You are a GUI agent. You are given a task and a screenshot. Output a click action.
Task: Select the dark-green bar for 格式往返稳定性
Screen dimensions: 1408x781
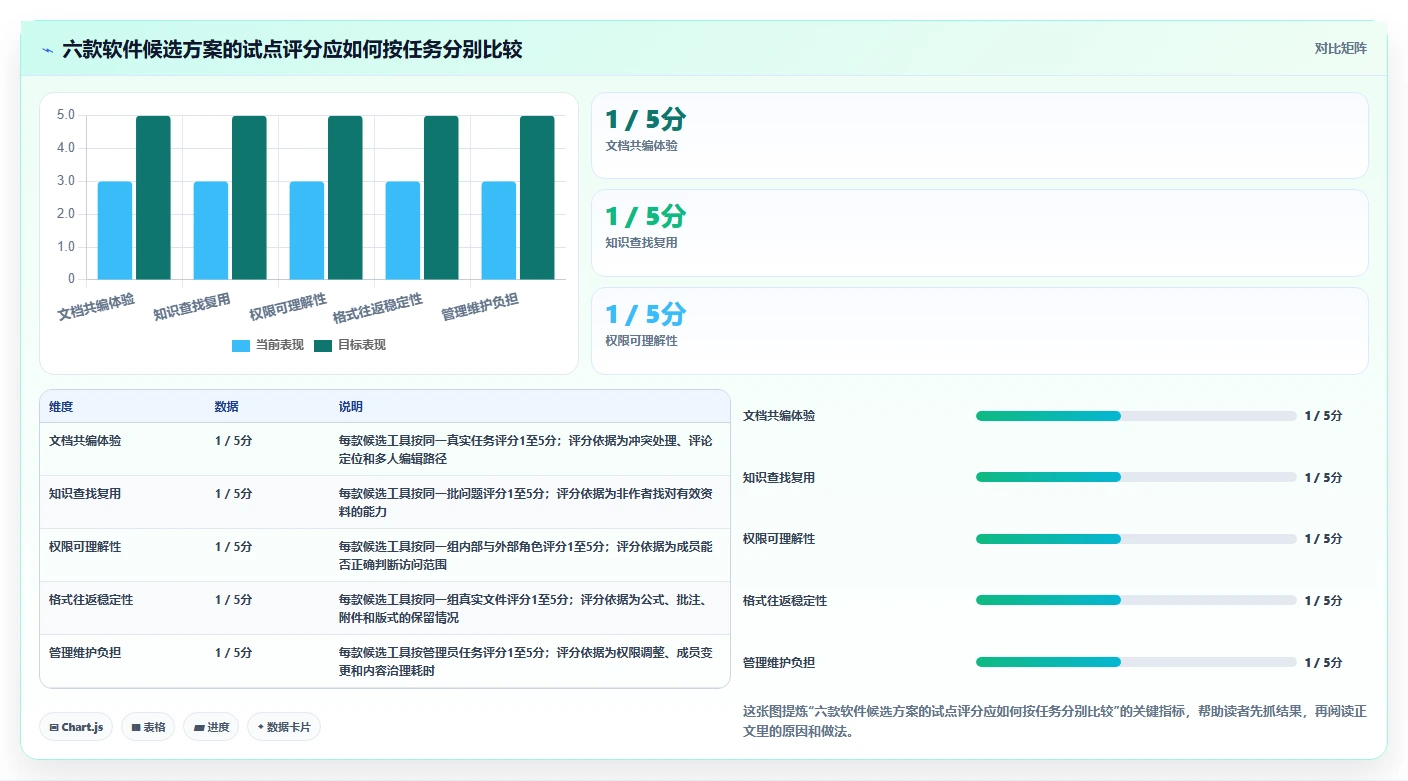pos(441,197)
